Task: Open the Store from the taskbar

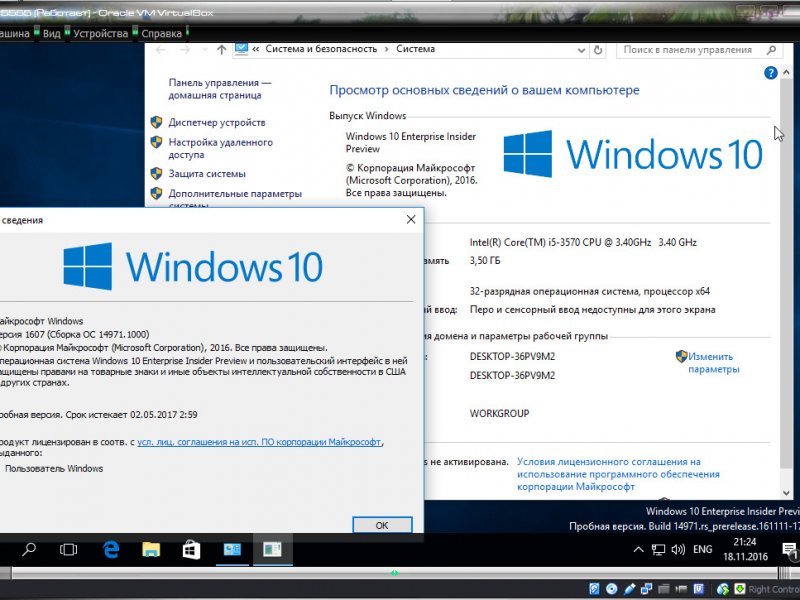Action: click(x=191, y=549)
